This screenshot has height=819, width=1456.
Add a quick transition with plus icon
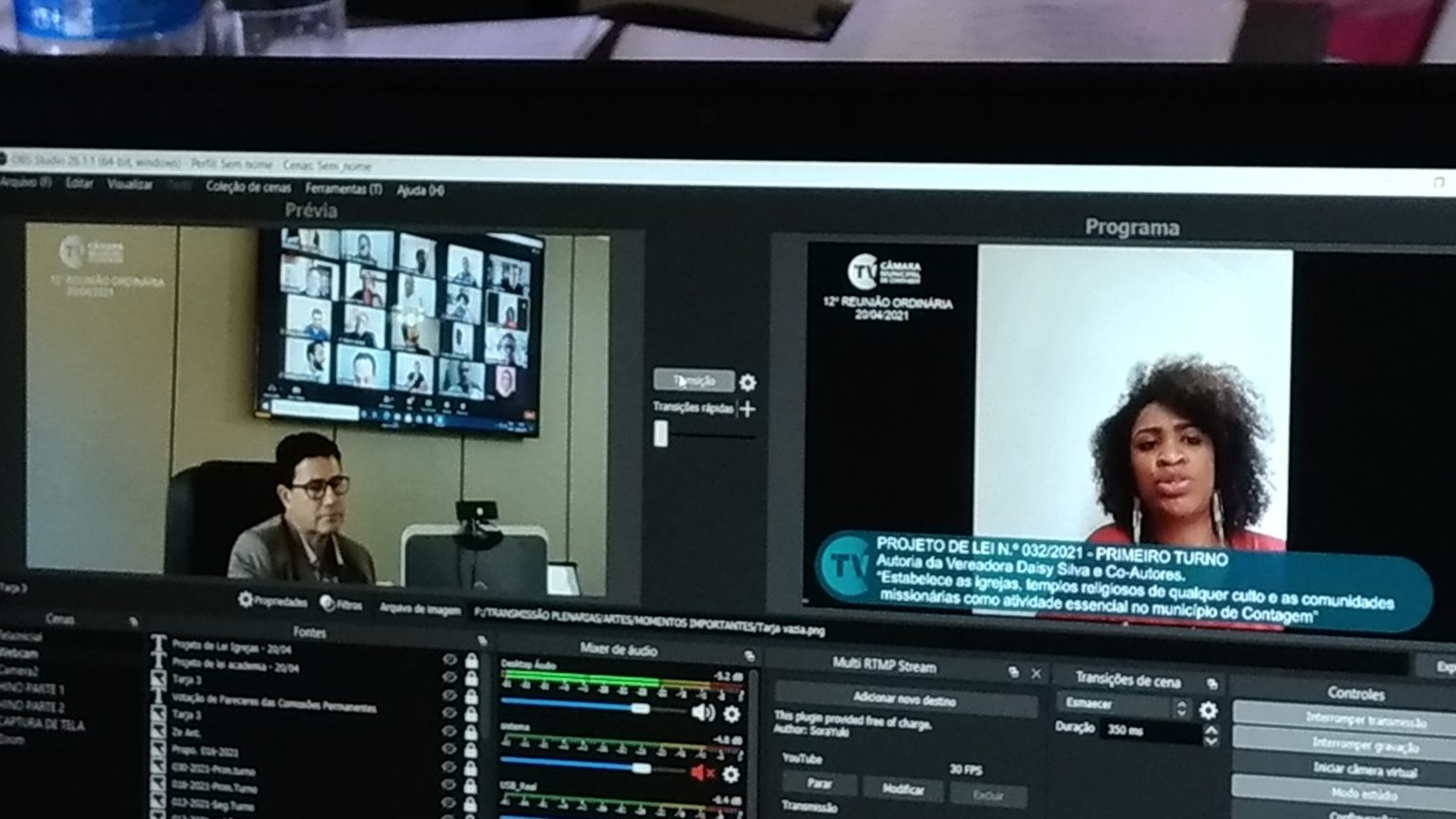748,409
